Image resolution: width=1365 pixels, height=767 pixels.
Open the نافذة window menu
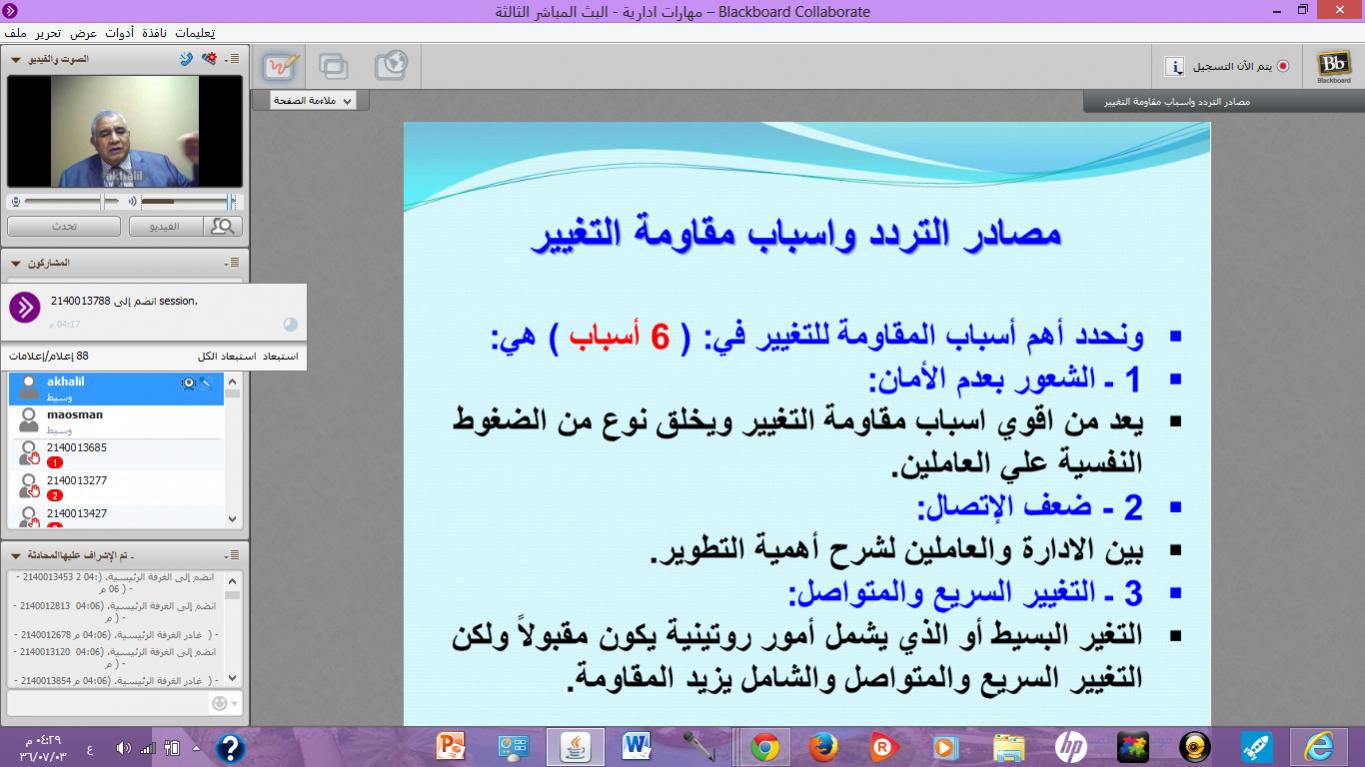(x=155, y=33)
